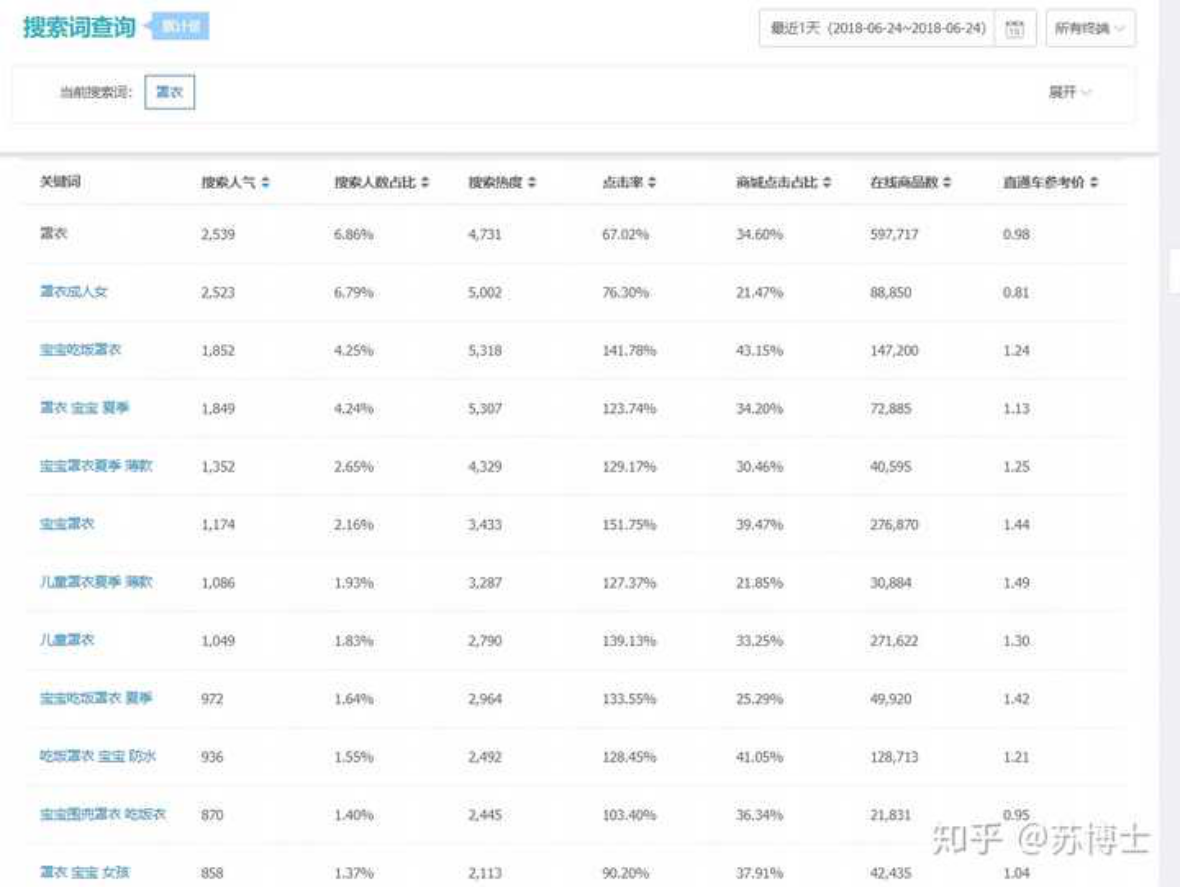1180x887 pixels.
Task: Sort by 点击率 column arrows
Action: pos(652,182)
